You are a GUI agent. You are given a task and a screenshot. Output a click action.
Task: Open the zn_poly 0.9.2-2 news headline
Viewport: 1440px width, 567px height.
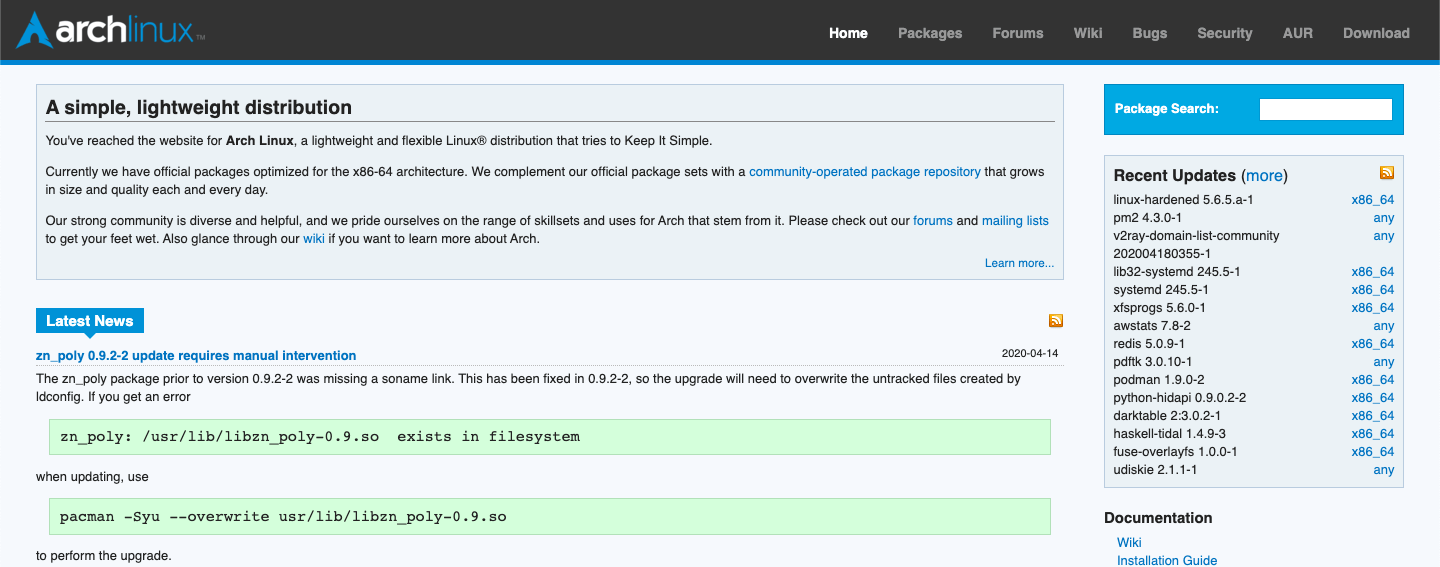(196, 356)
